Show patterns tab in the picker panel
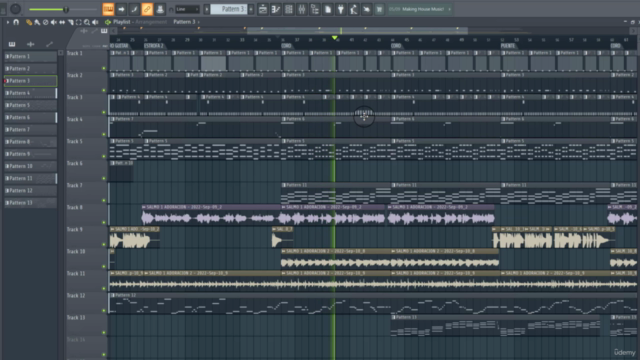 (12, 44)
